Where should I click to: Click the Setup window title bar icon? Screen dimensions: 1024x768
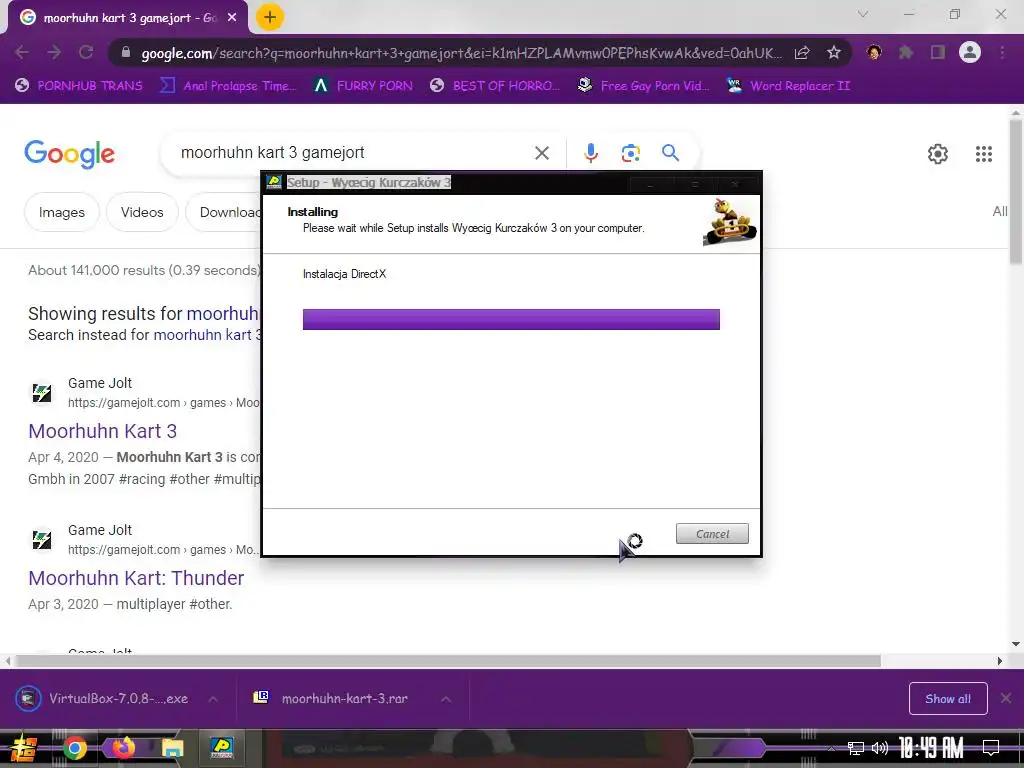[x=274, y=182]
